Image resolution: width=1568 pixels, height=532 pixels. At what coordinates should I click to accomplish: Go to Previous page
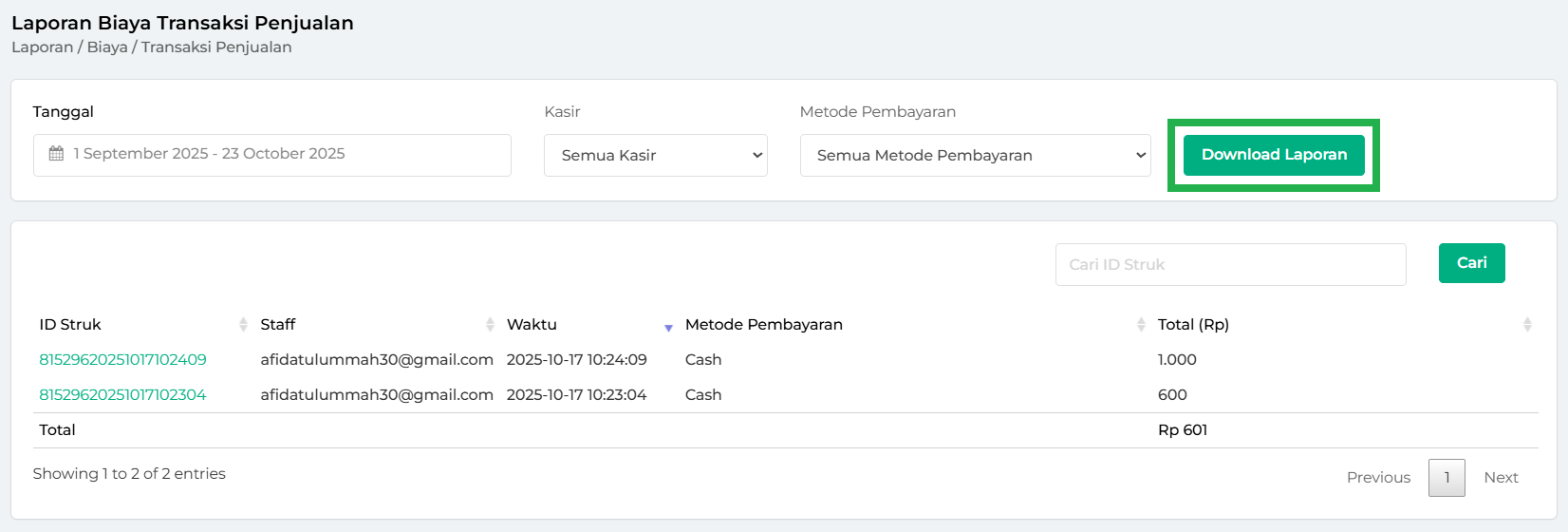pos(1378,478)
